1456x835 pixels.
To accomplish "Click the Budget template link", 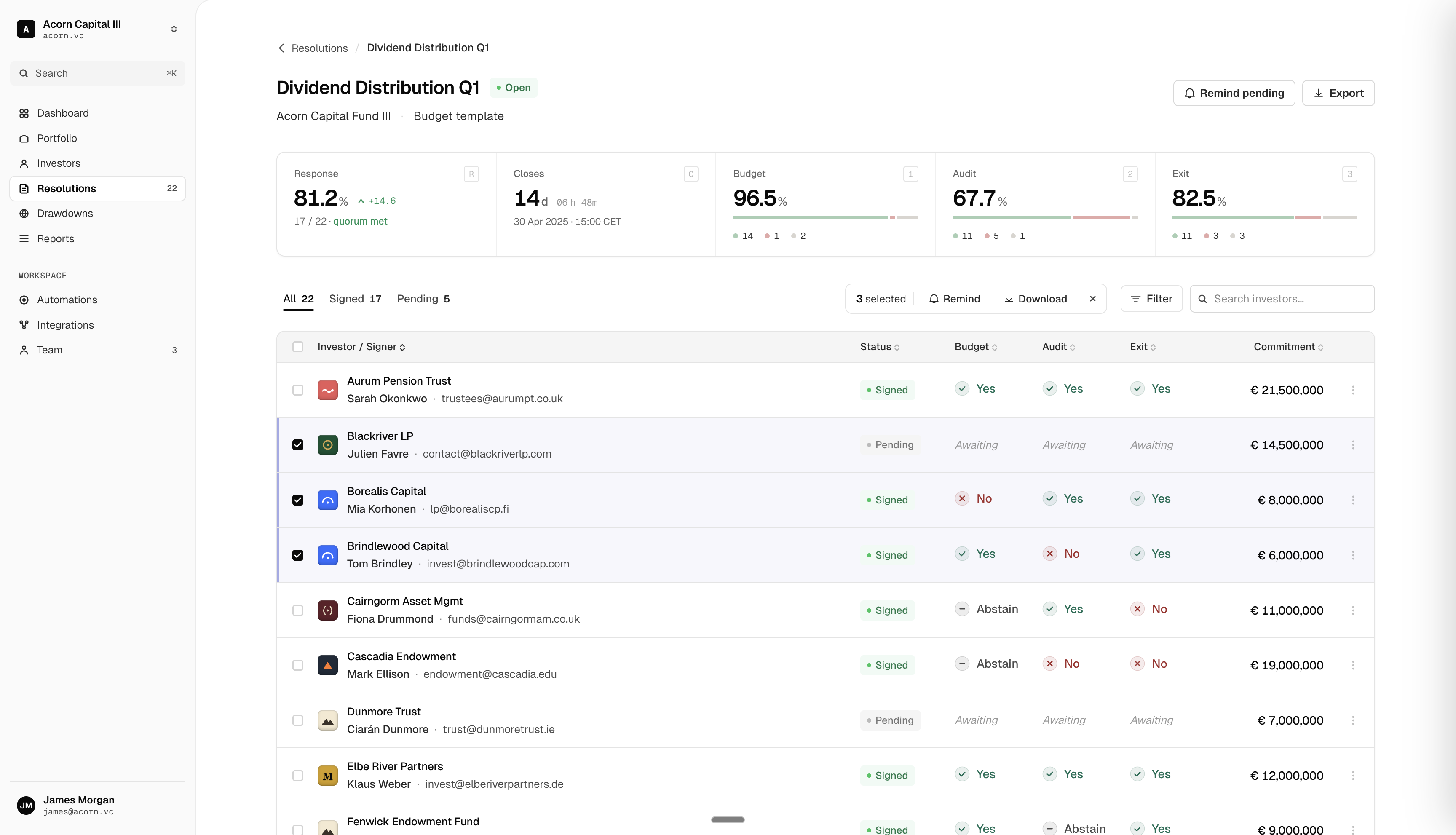I will point(458,116).
